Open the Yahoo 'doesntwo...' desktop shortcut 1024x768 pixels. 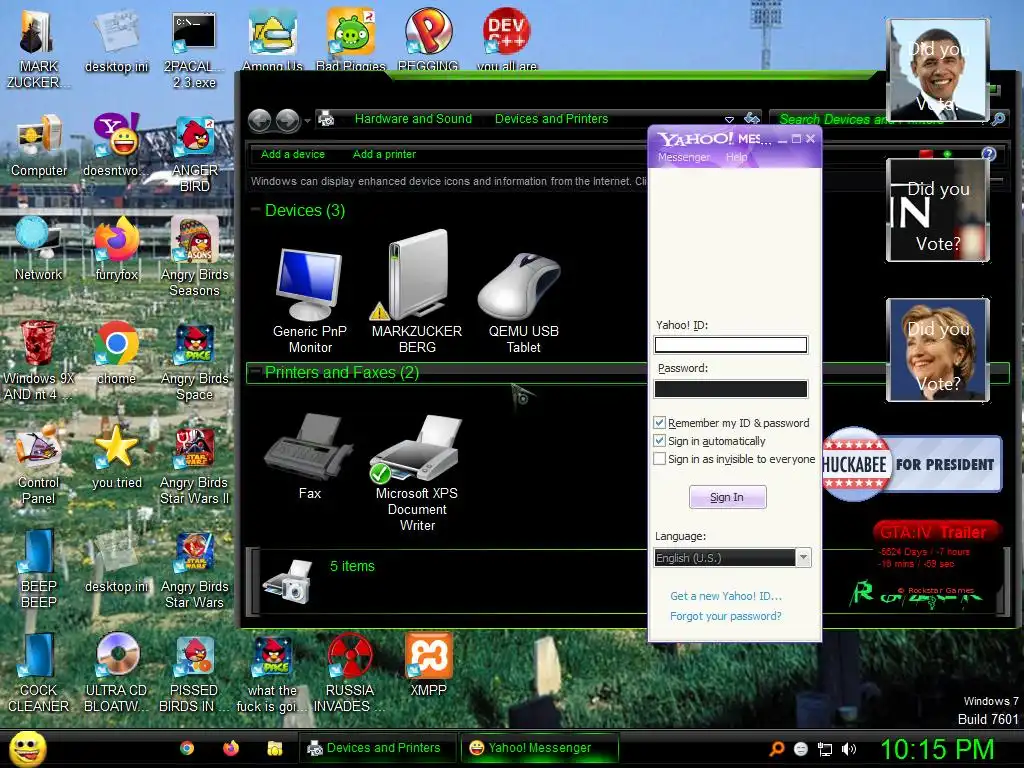[116, 145]
